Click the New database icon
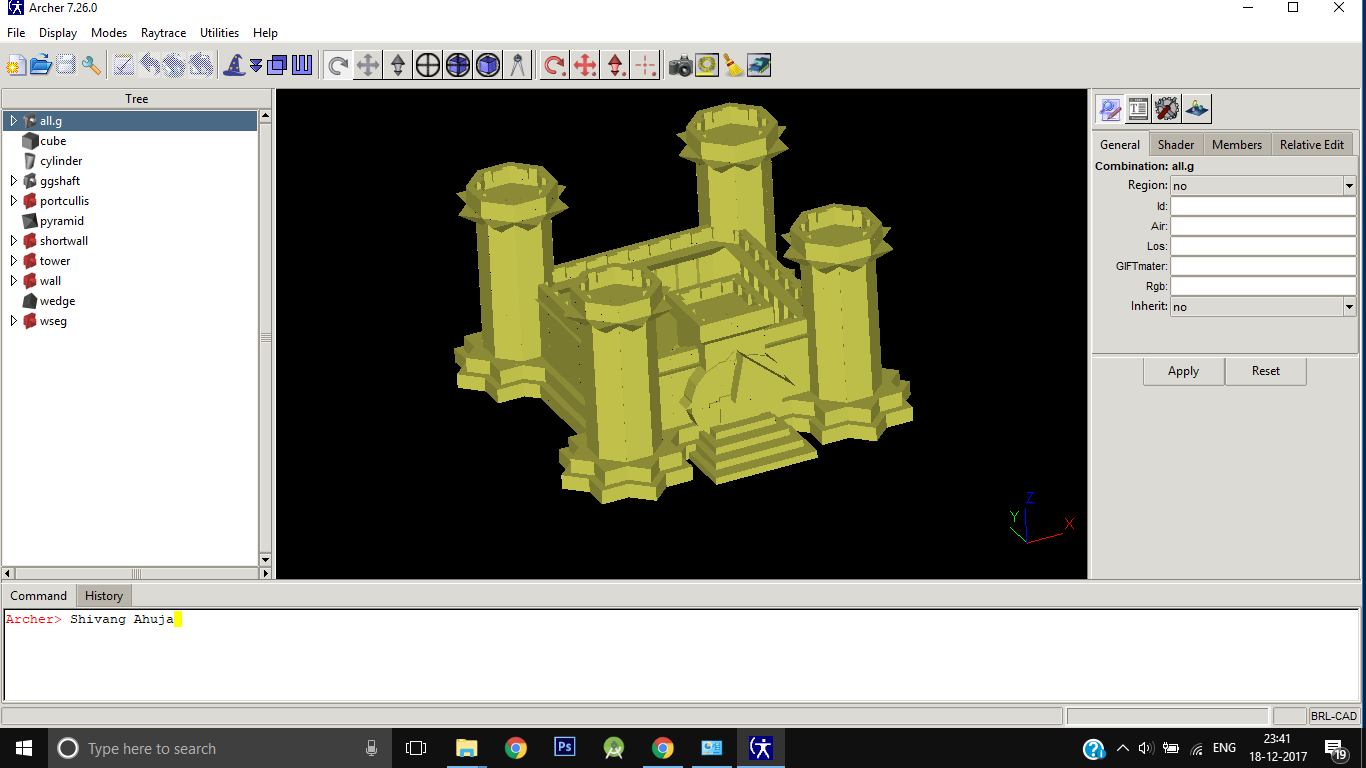The height and width of the screenshot is (768, 1366). (15, 66)
